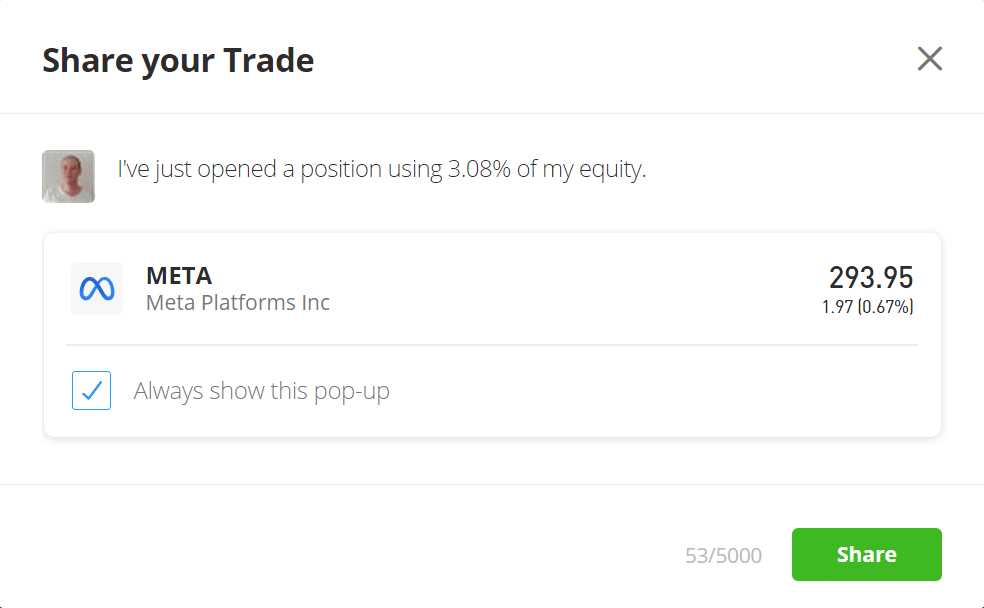Click the word 'Trade' in the header
The image size is (984, 608).
click(269, 60)
